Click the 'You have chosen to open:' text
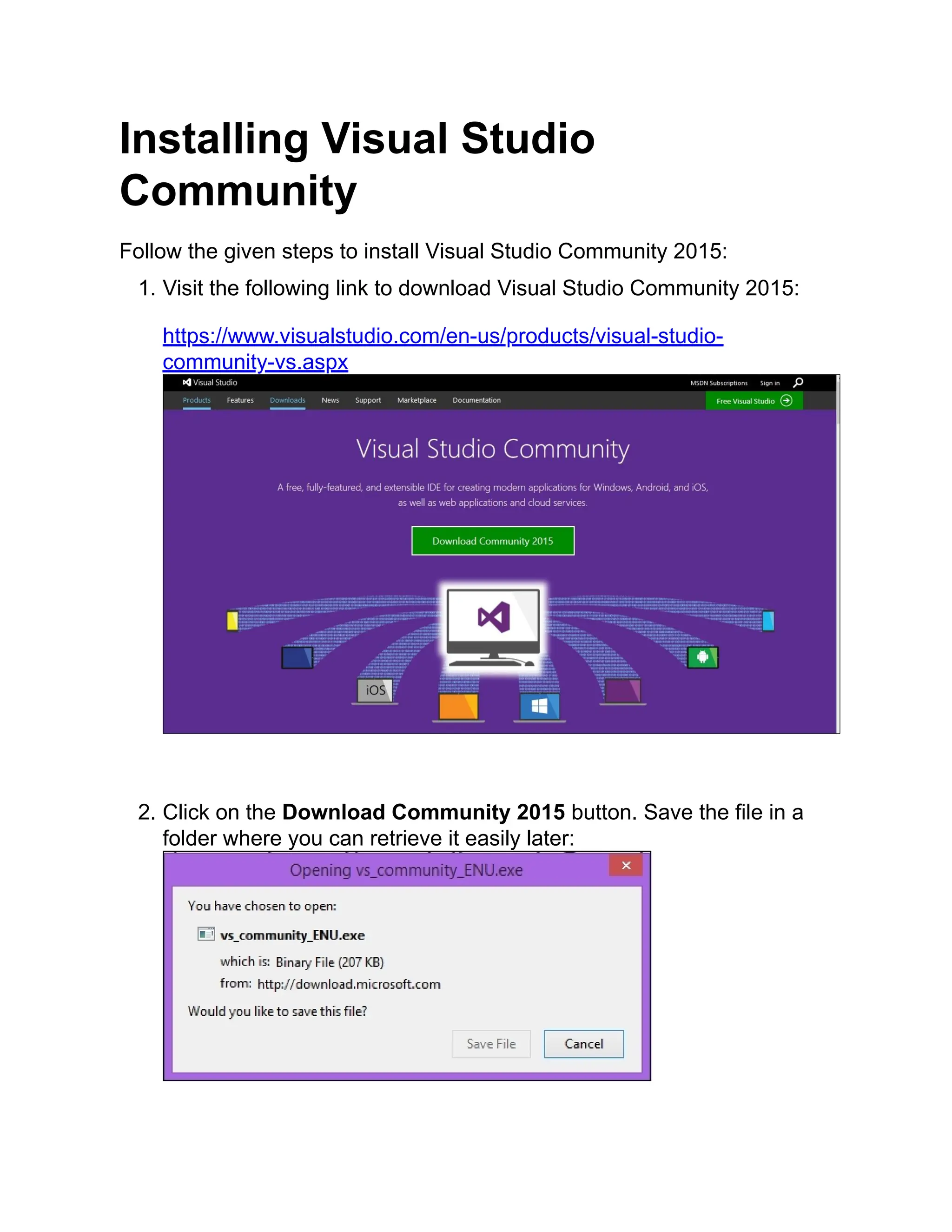952x1232 pixels. click(262, 906)
